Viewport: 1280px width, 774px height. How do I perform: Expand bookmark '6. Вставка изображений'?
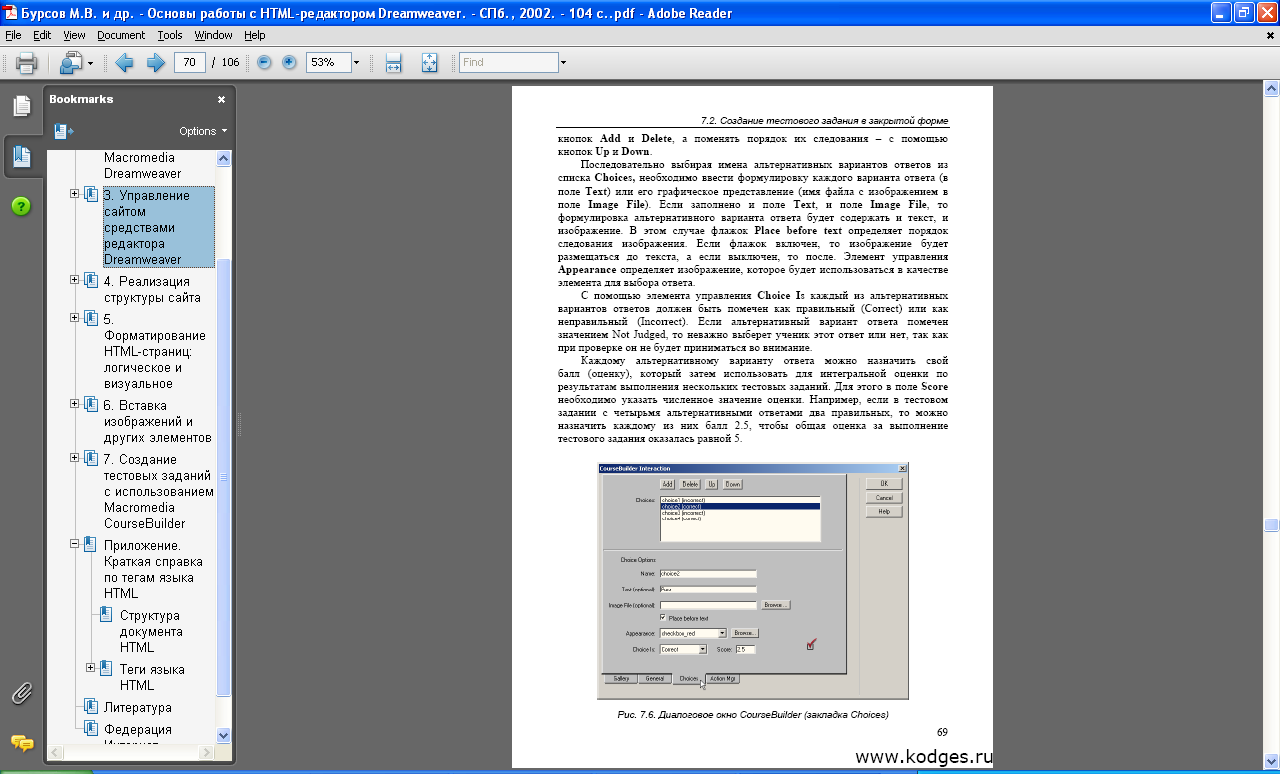pyautogui.click(x=75, y=404)
